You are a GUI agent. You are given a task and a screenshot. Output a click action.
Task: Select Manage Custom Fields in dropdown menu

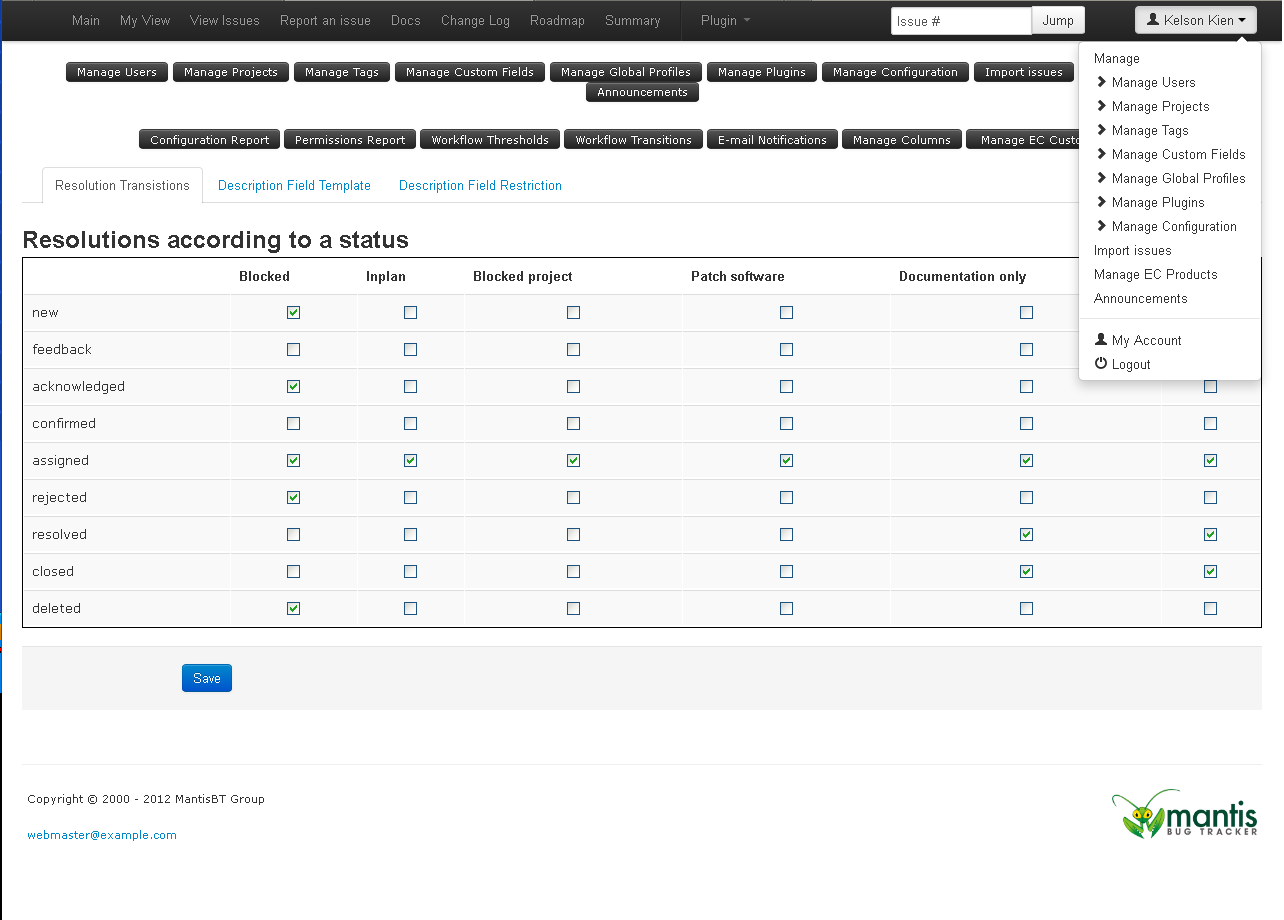pyautogui.click(x=1178, y=154)
